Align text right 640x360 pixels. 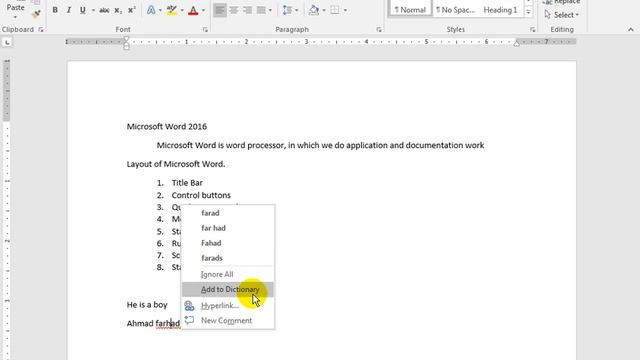pyautogui.click(x=247, y=10)
